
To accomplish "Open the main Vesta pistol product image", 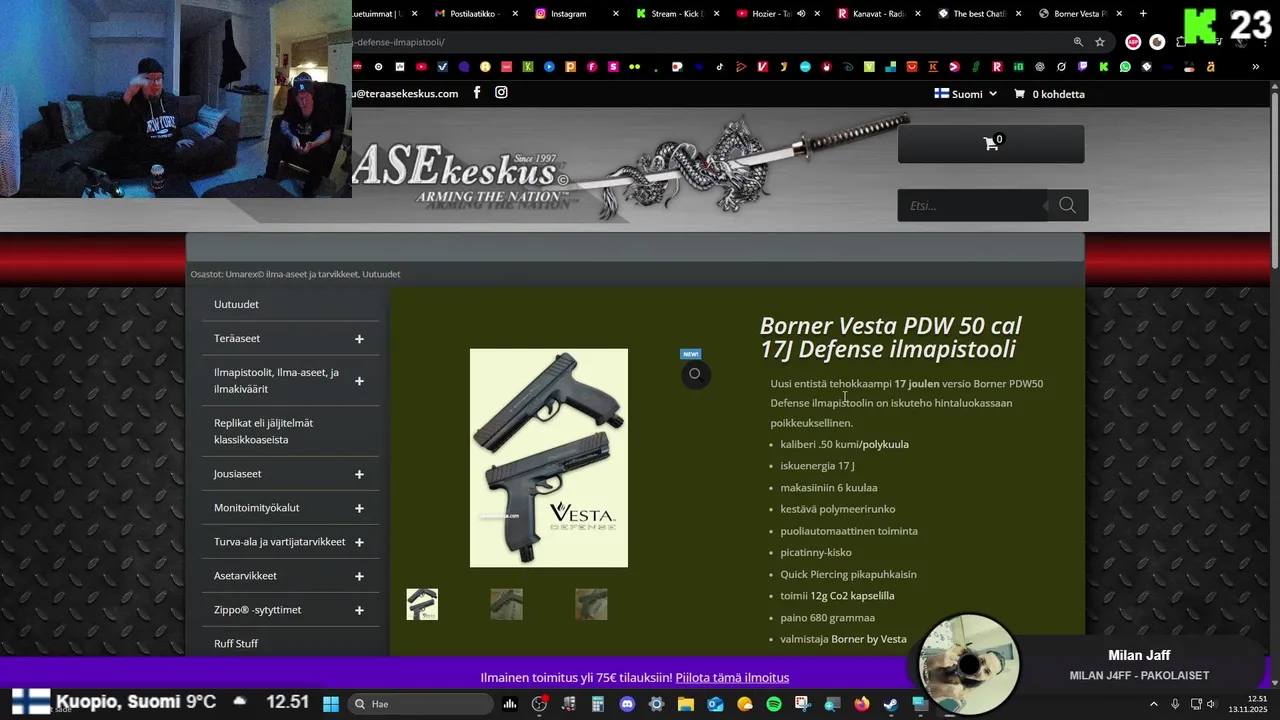I will point(549,458).
